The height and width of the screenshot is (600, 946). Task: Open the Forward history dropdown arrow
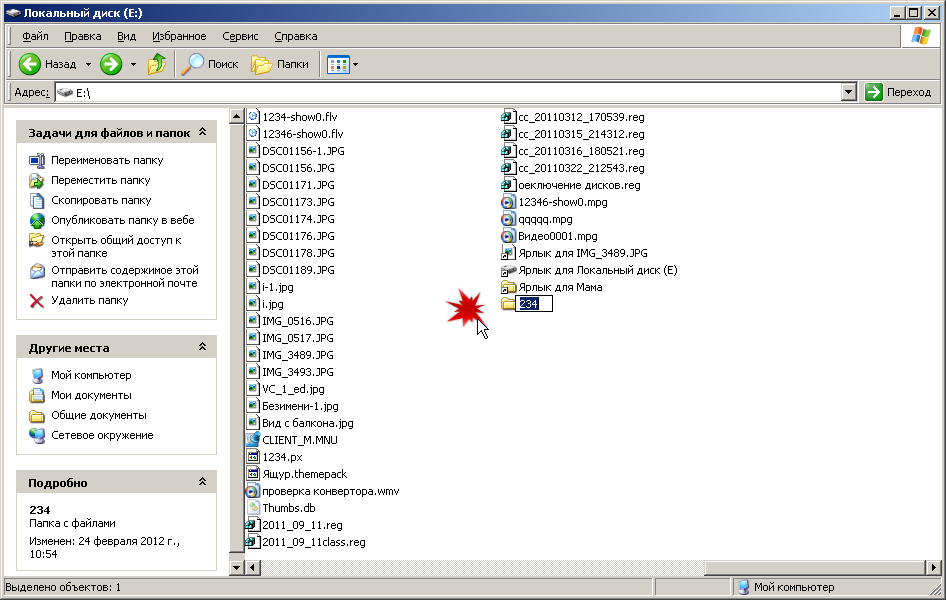pyautogui.click(x=133, y=64)
